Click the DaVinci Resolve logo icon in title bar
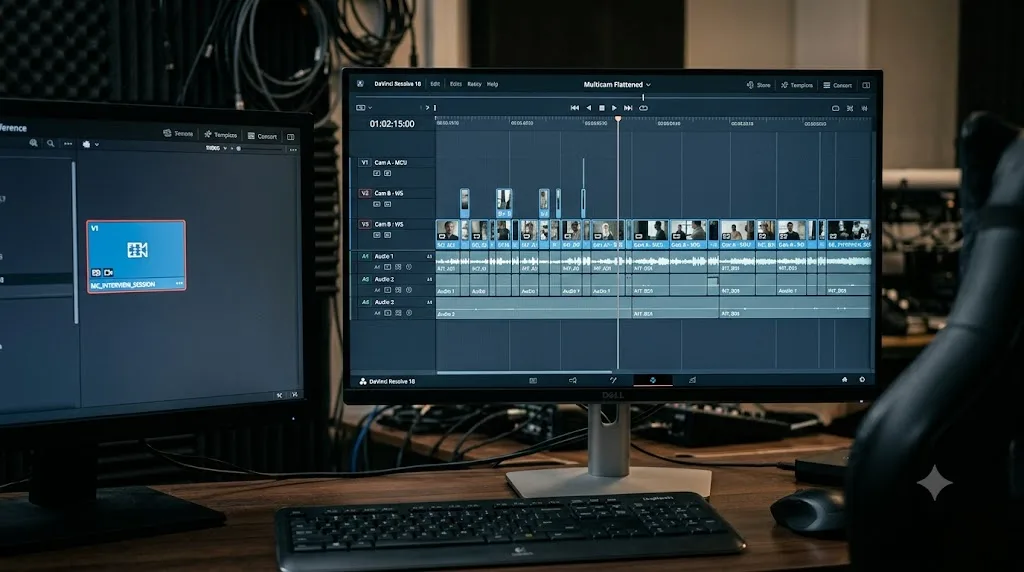1024x572 pixels. coord(360,84)
